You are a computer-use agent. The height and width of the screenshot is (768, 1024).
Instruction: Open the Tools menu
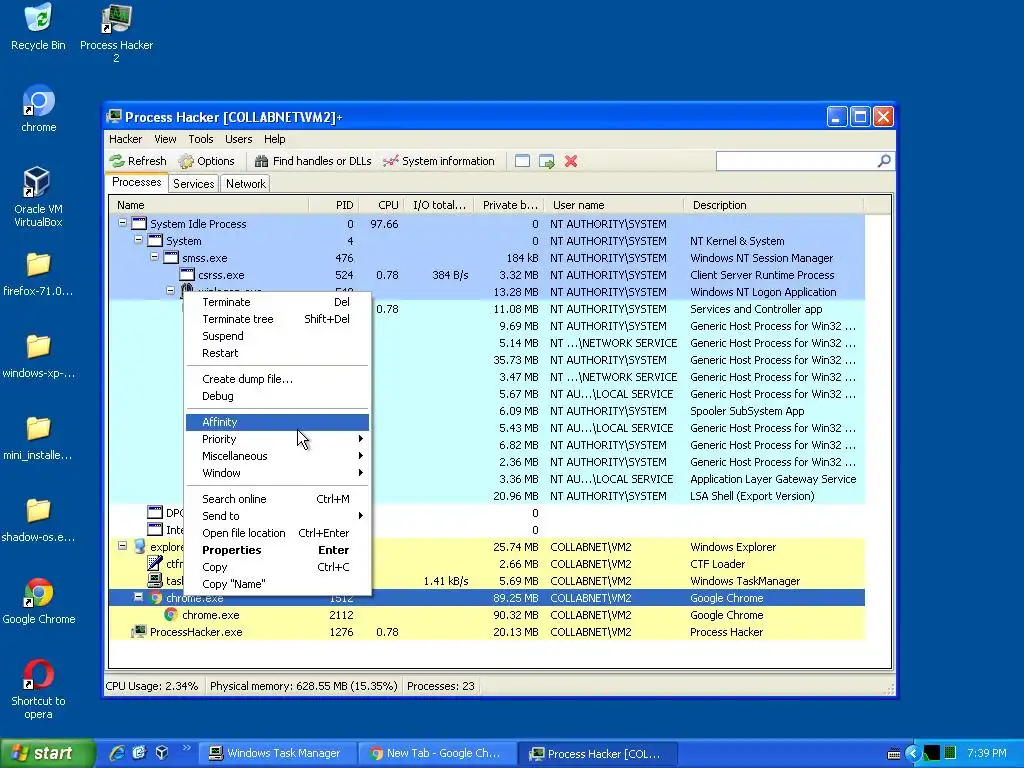(200, 139)
